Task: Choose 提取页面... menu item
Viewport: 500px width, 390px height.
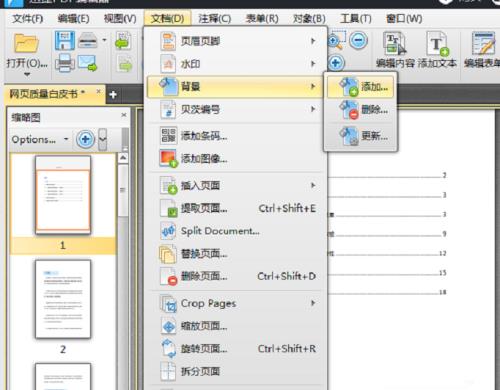Action: pyautogui.click(x=236, y=208)
